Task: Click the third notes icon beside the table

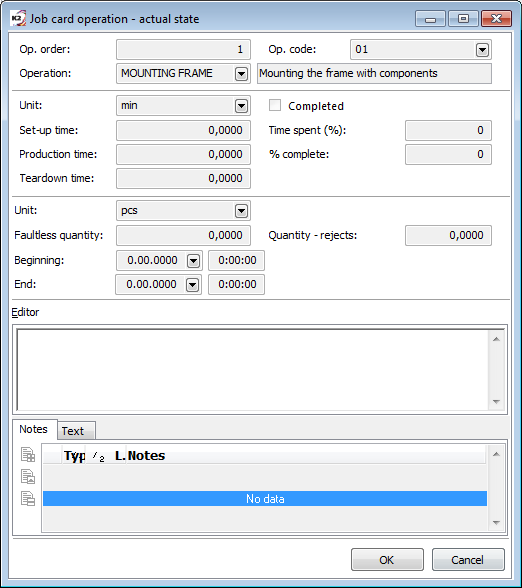Action: [28, 498]
